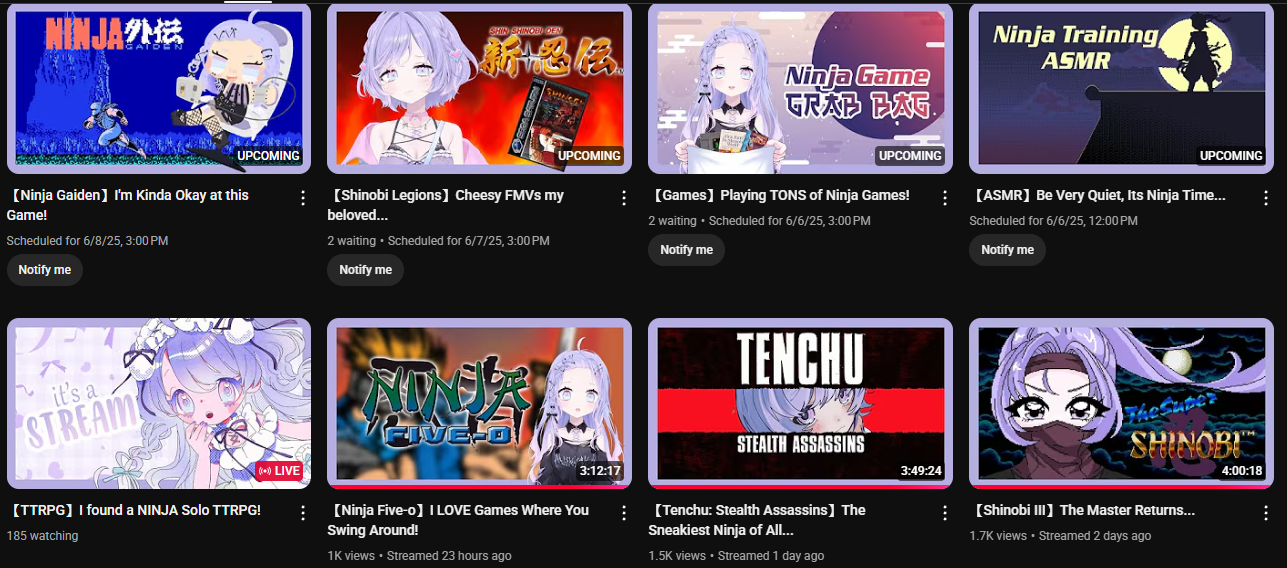Open three-dot menu for Shinobi III video
Screen dimensions: 1287x568
point(1266,513)
